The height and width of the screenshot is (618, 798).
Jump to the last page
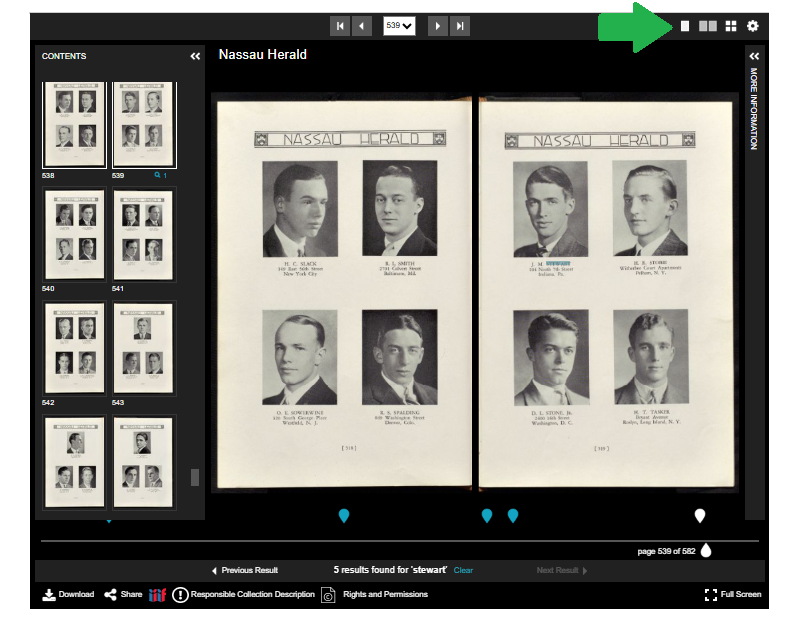[460, 26]
